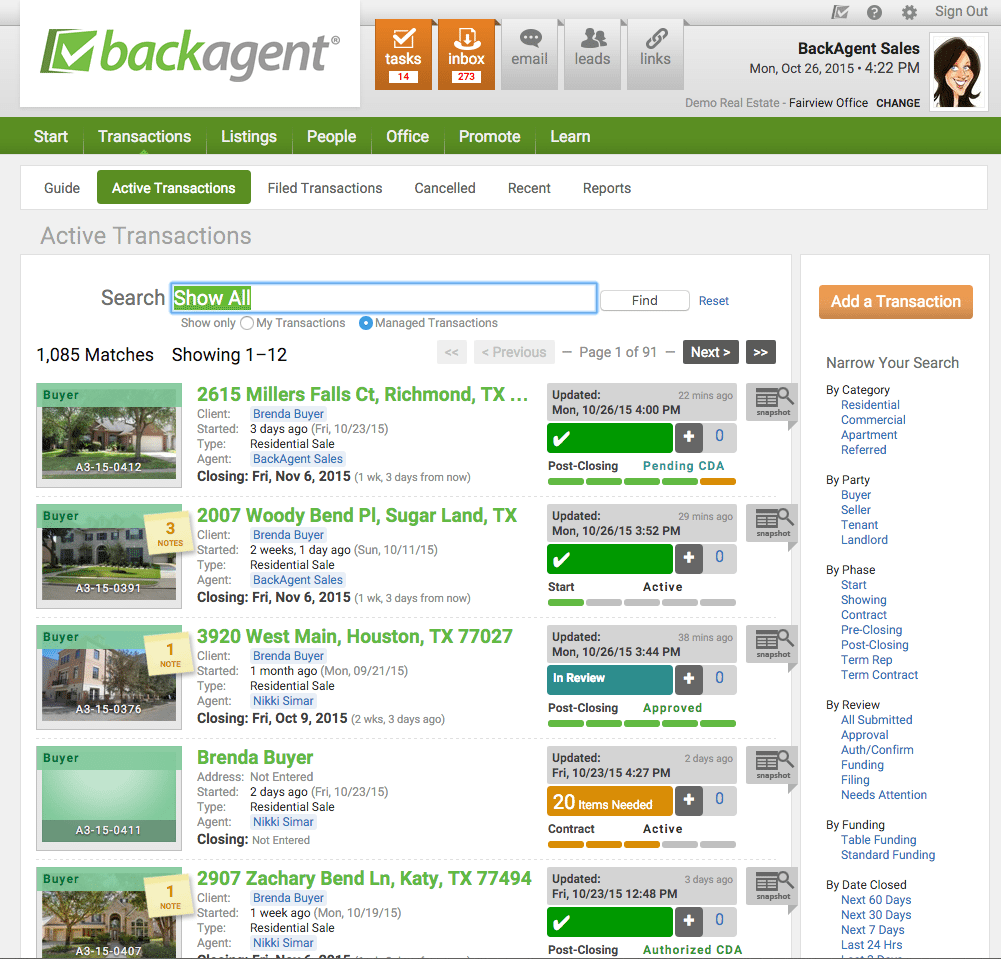Open the leads icon
The width and height of the screenshot is (1001, 959).
coord(592,48)
